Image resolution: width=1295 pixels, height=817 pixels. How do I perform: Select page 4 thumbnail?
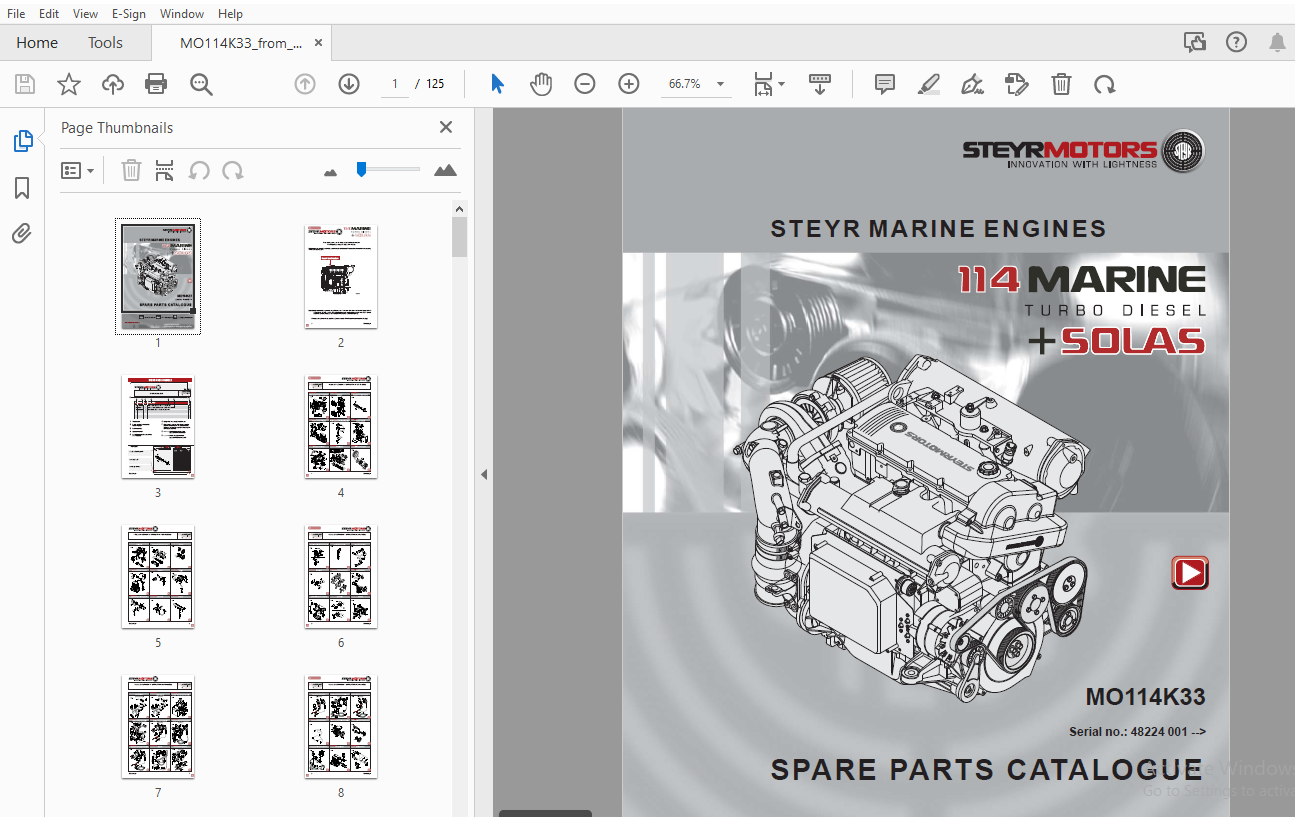[x=341, y=426]
